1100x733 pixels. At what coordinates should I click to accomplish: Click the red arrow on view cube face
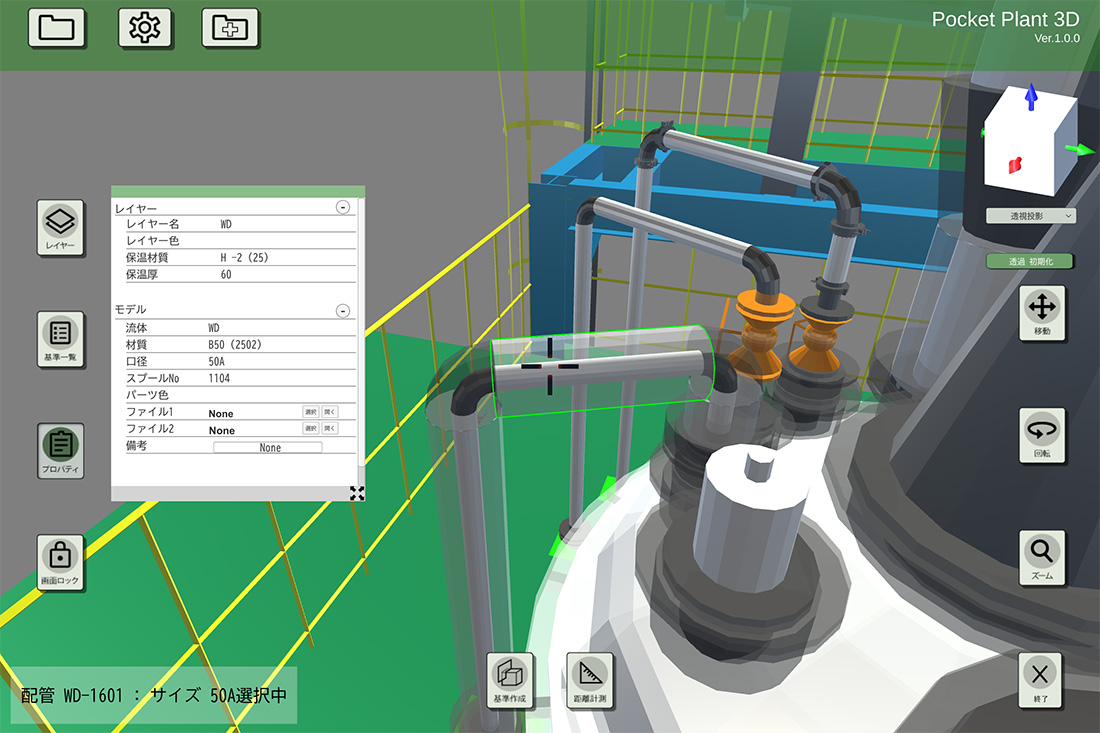pyautogui.click(x=1015, y=165)
